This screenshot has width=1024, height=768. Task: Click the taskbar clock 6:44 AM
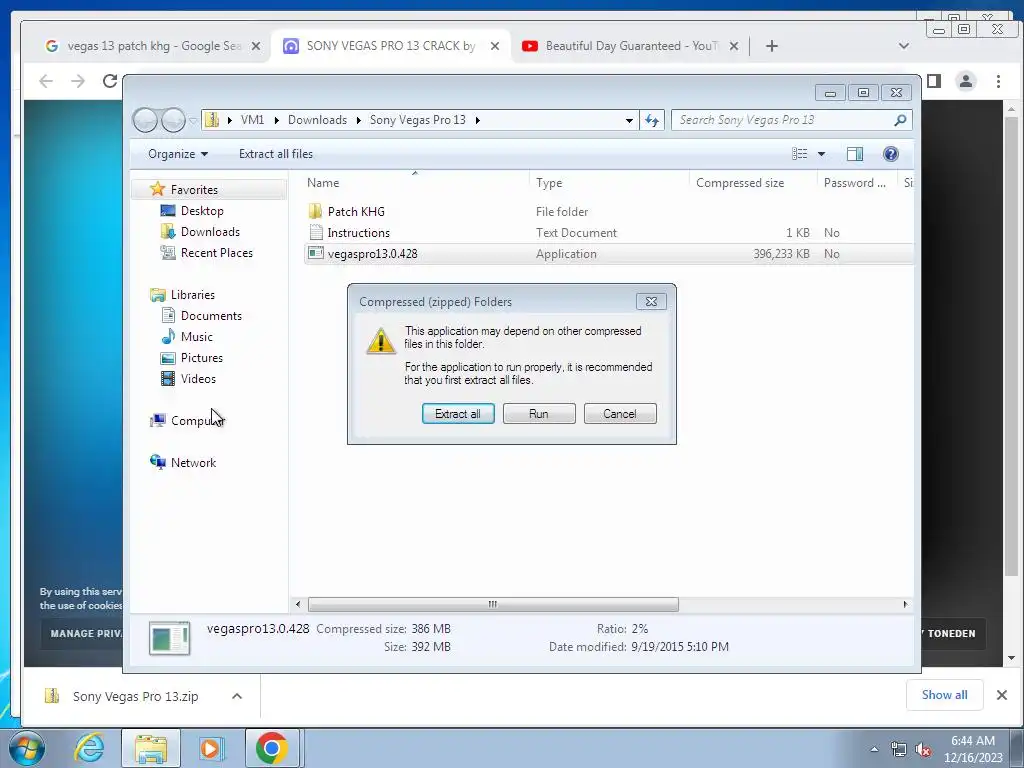[973, 741]
